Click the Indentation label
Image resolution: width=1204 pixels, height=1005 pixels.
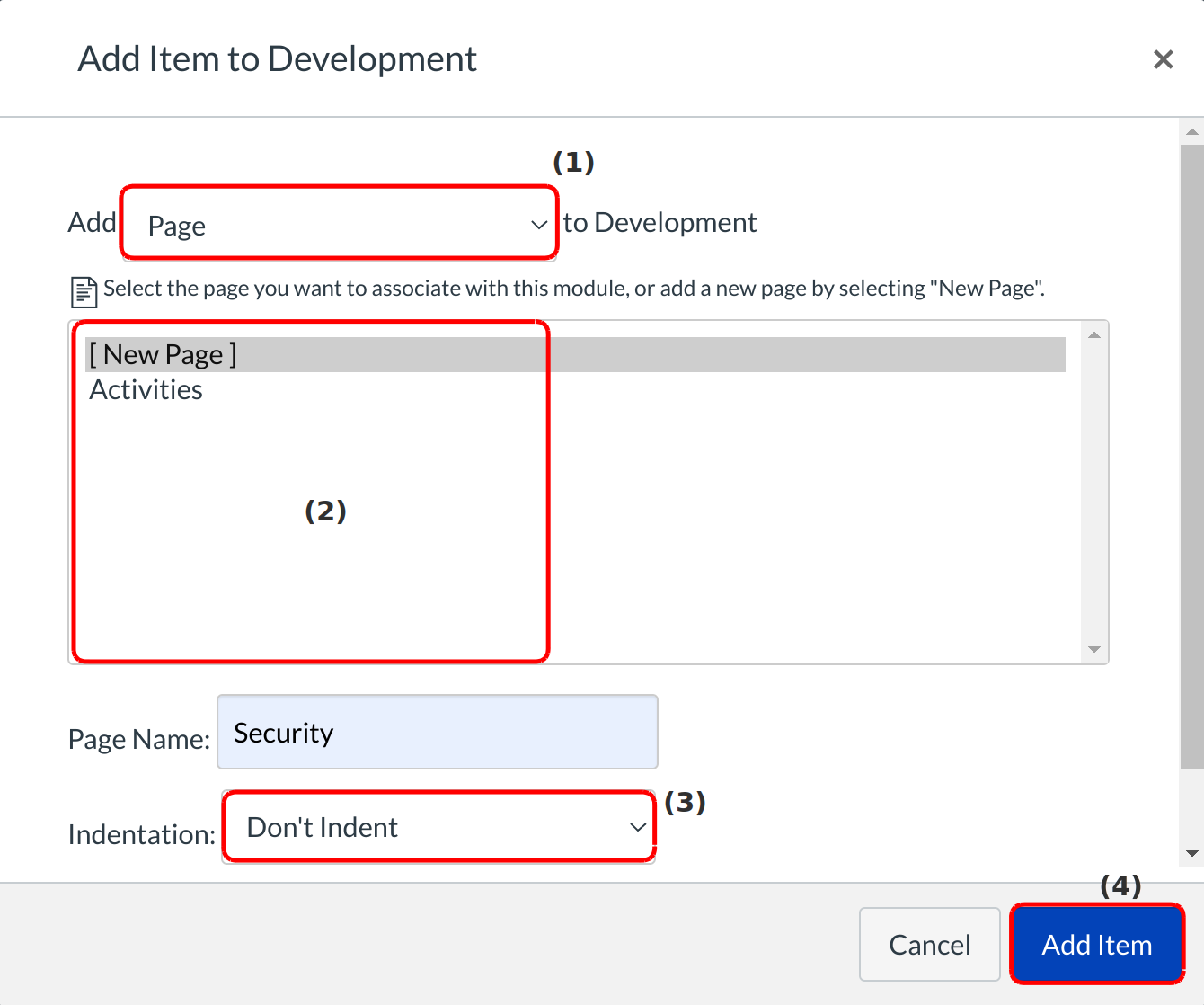(x=142, y=834)
